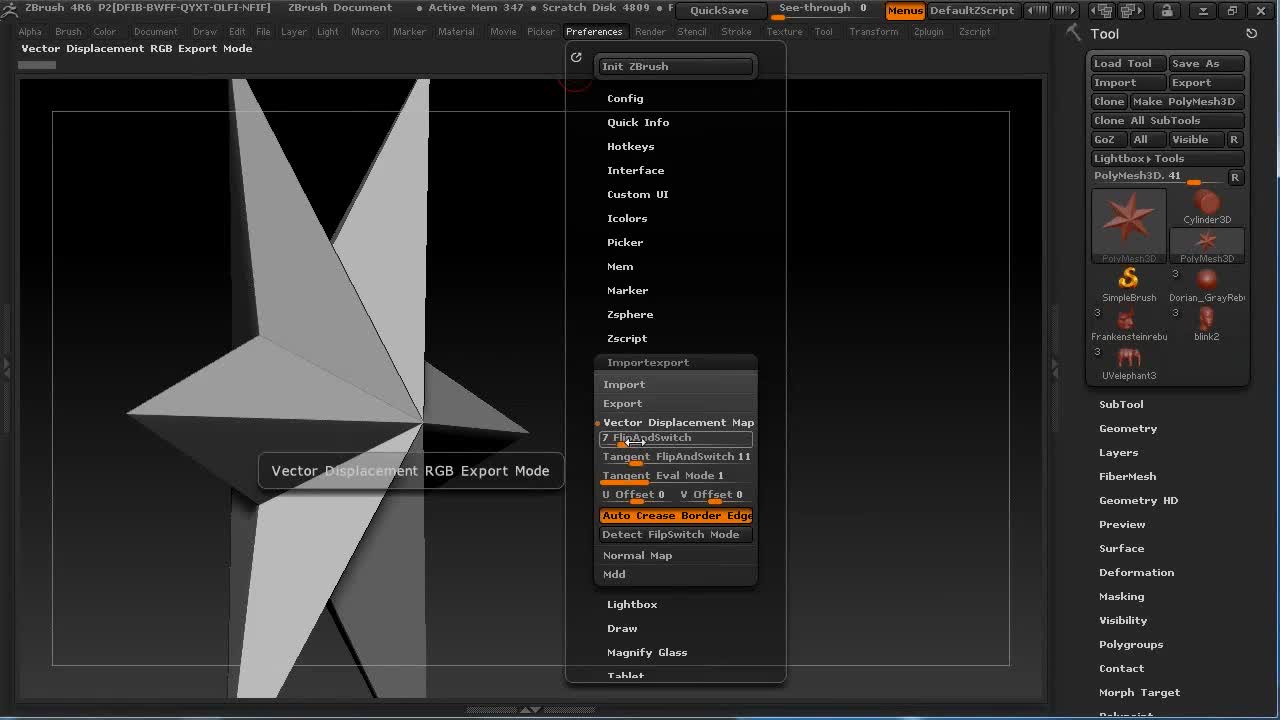This screenshot has height=720, width=1280.
Task: Expand the Custom UI section
Action: point(637,194)
